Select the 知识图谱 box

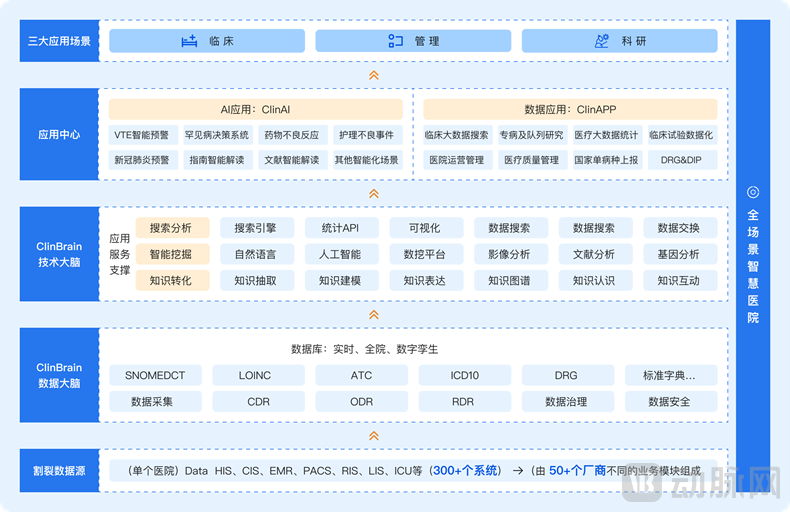point(511,280)
